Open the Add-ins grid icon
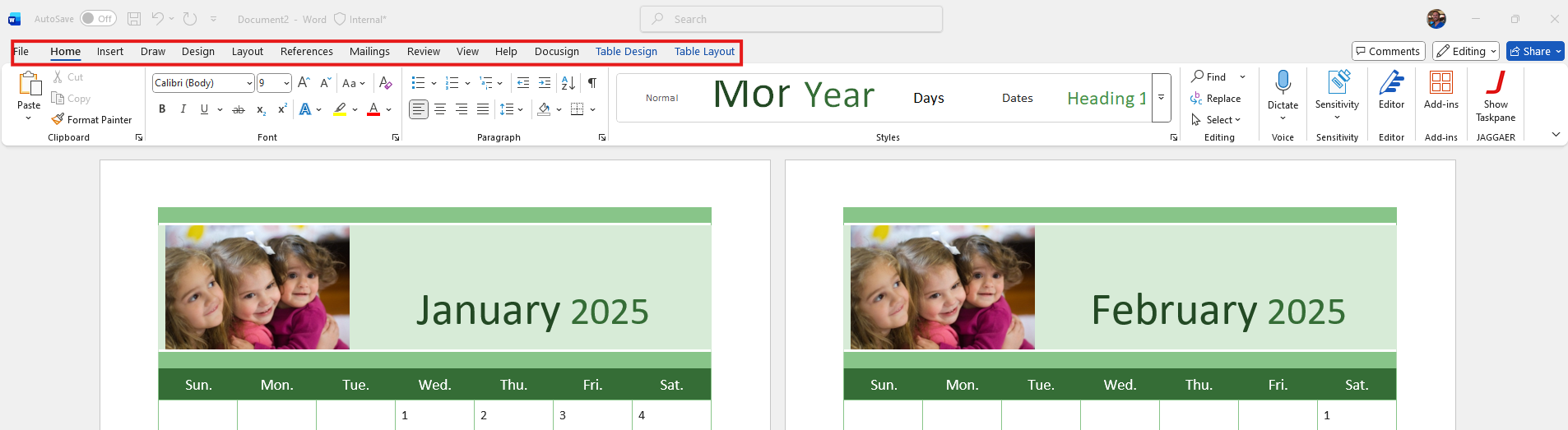 [x=1441, y=82]
